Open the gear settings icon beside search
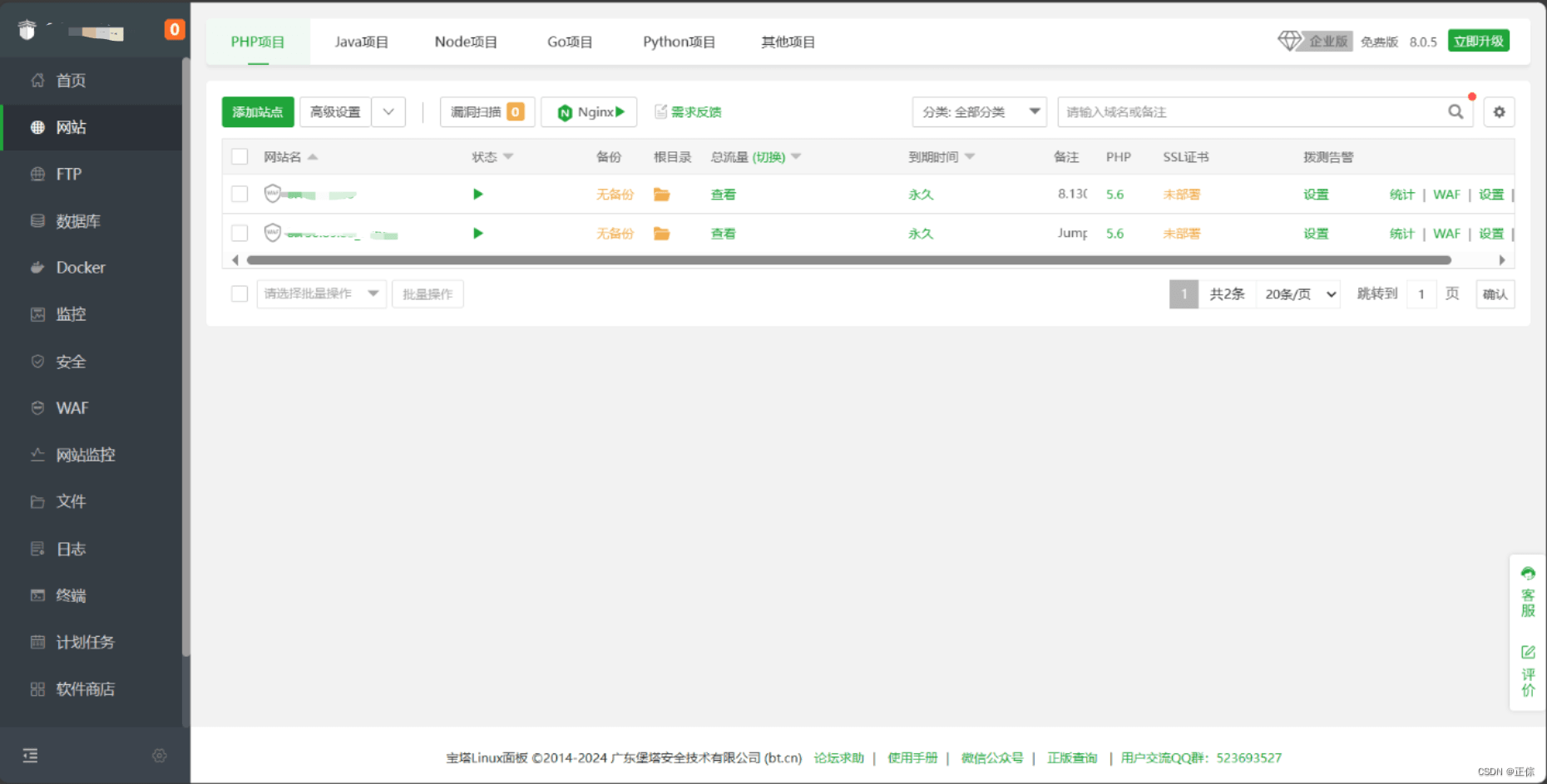This screenshot has height=784, width=1547. point(1499,112)
